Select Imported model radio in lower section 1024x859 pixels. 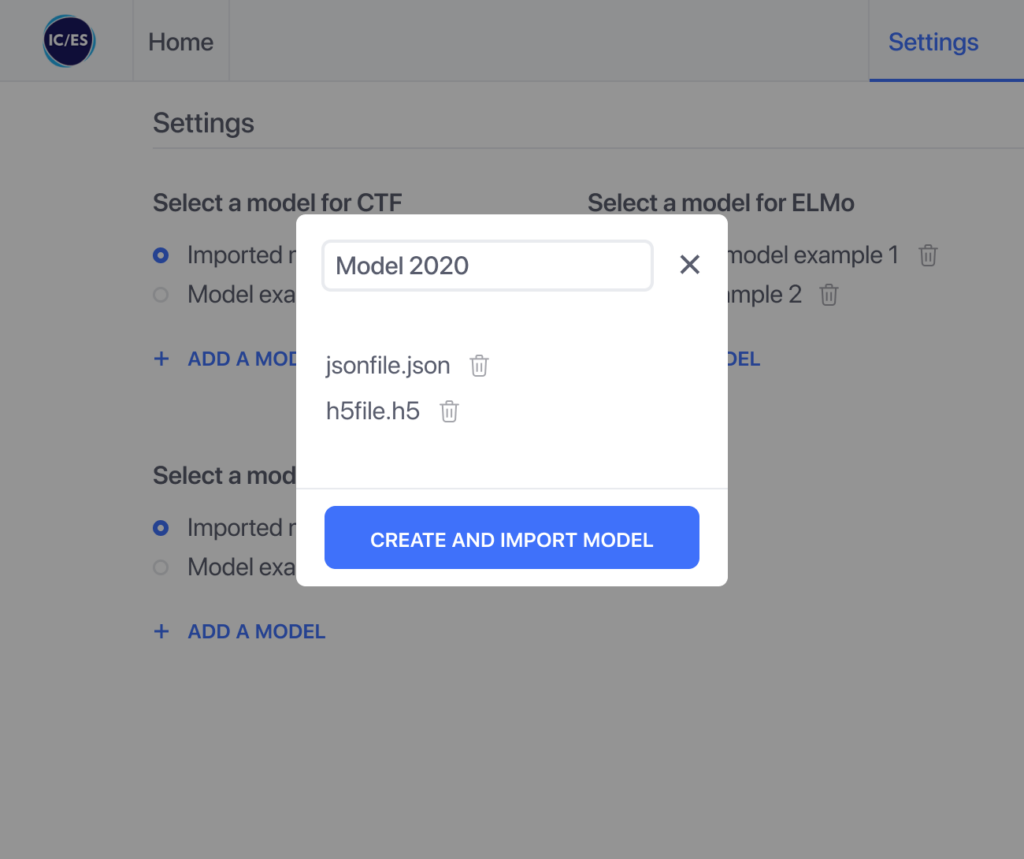click(x=161, y=528)
